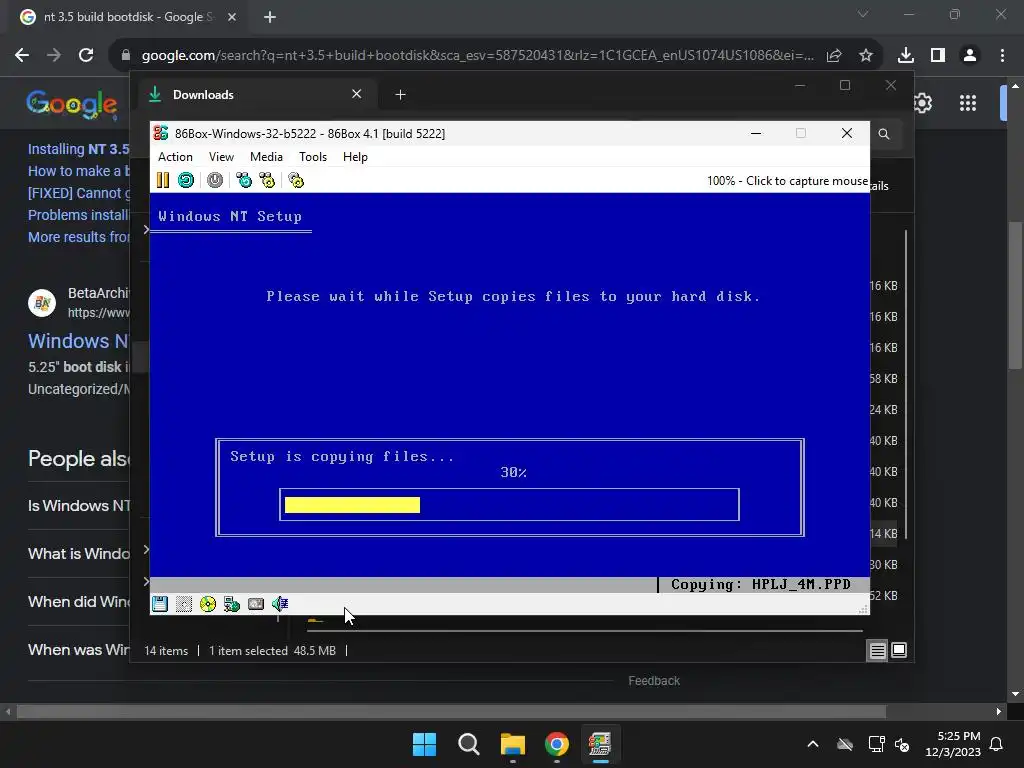Open the Action menu in 86Box
The height and width of the screenshot is (768, 1024).
click(x=175, y=157)
